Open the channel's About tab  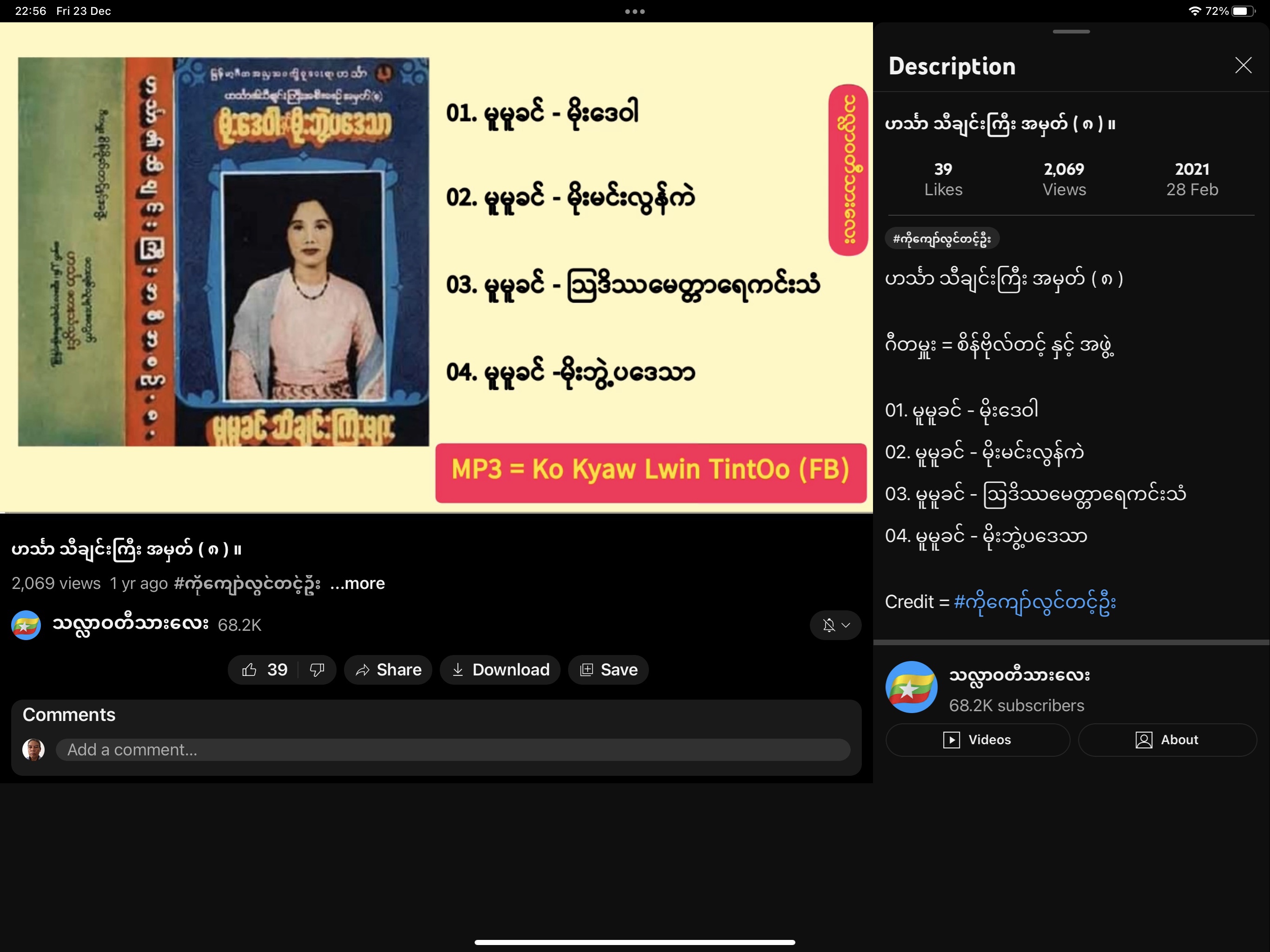1167,740
